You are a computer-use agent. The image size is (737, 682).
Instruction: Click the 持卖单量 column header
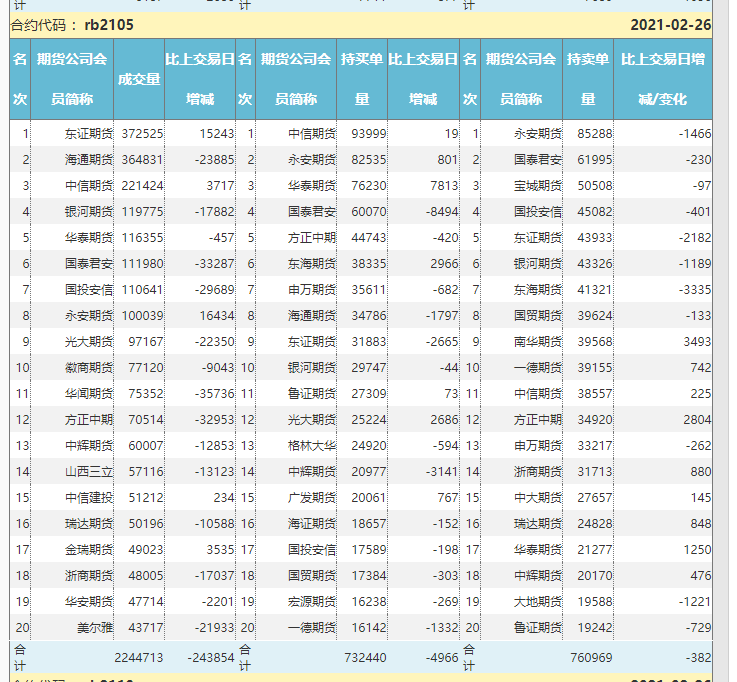click(x=588, y=79)
